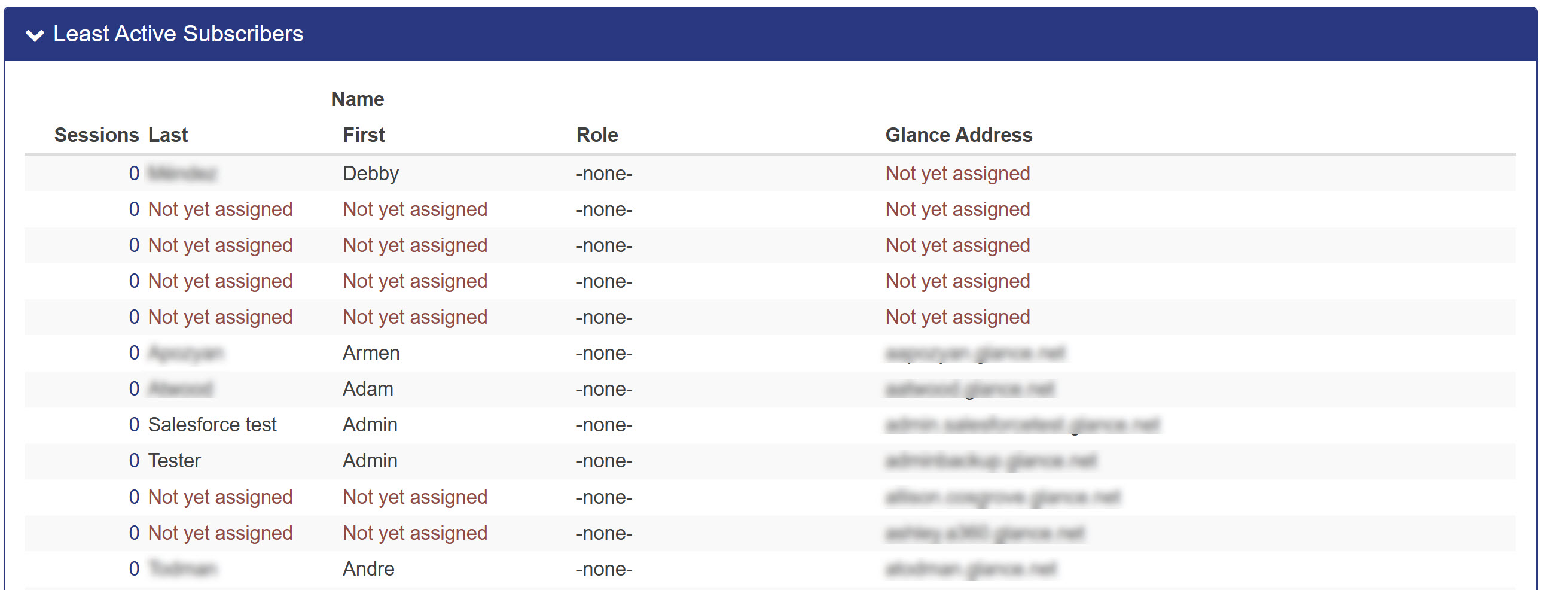The height and width of the screenshot is (590, 1568).
Task: Select the first name Armen
Action: click(x=371, y=353)
